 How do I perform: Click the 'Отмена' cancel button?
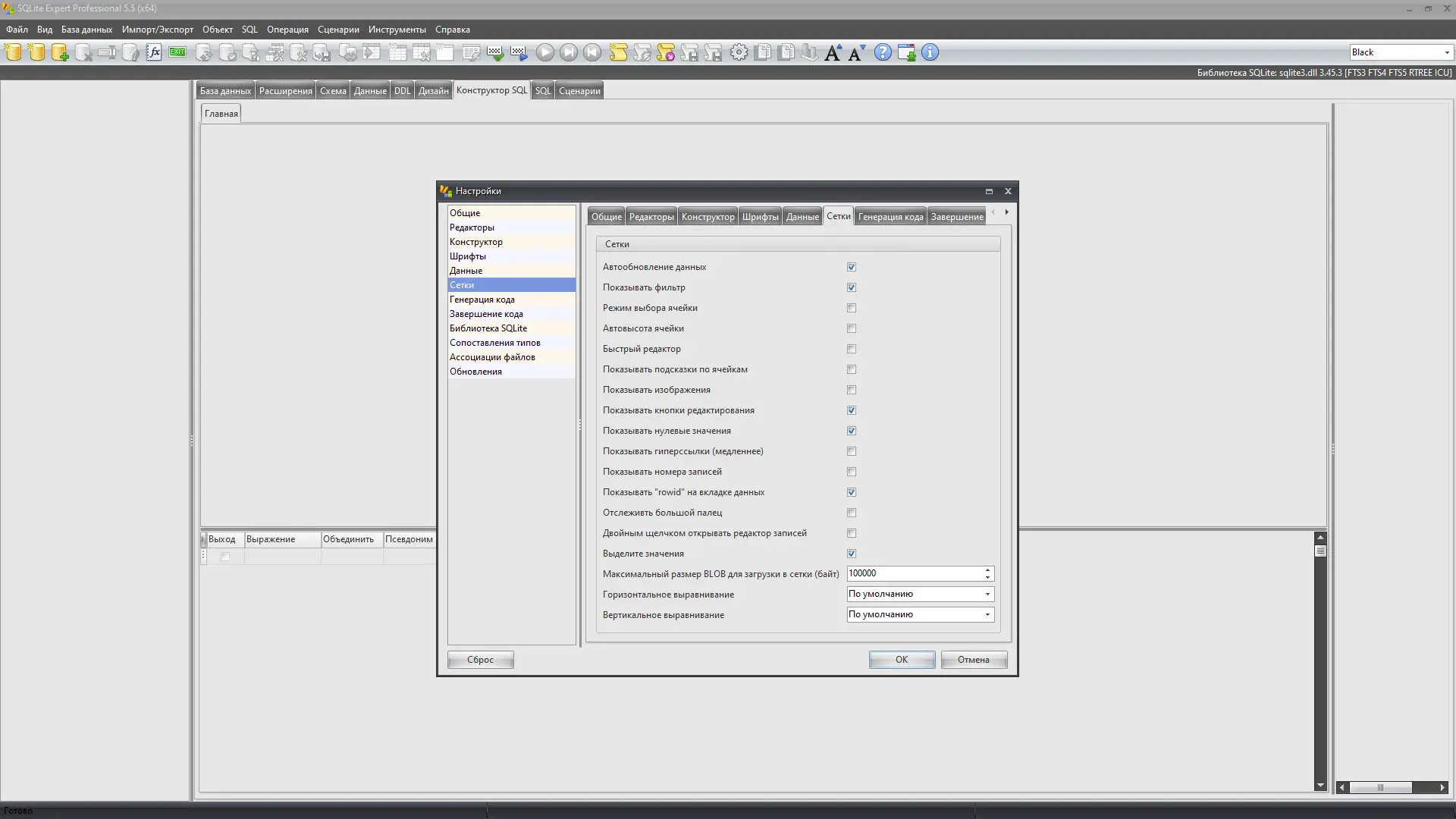974,660
